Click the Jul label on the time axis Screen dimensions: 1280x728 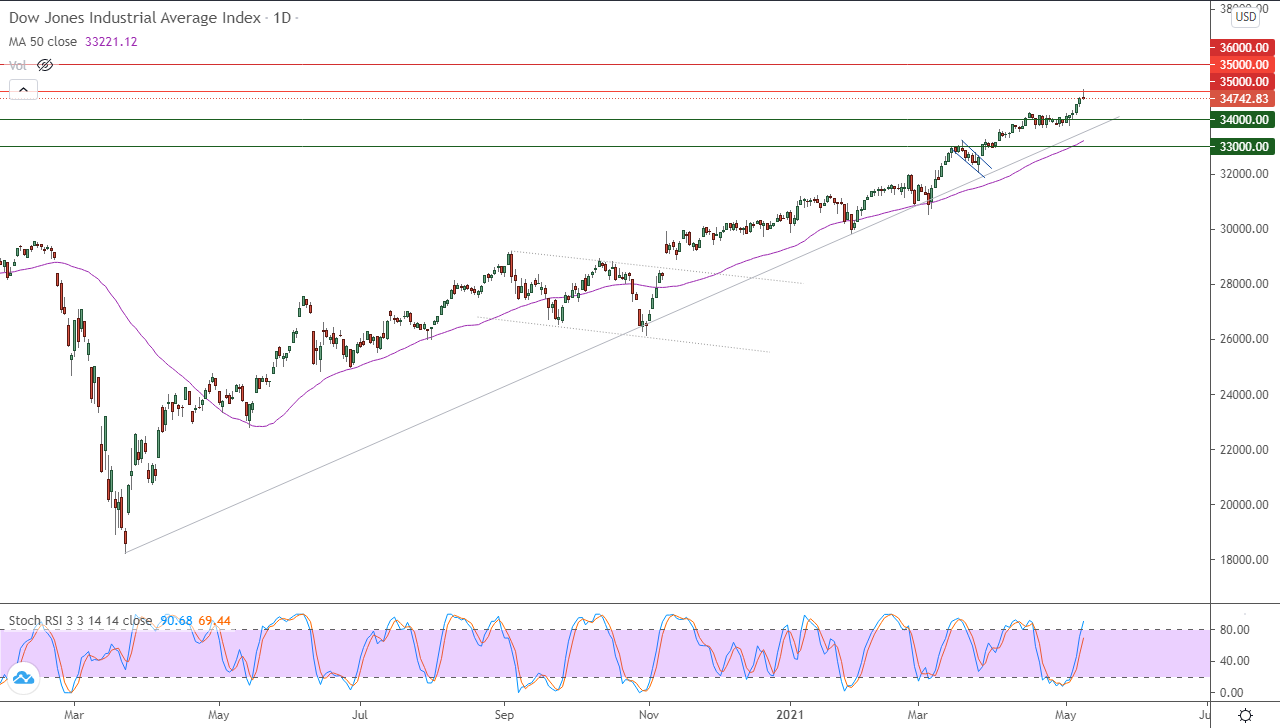click(x=362, y=715)
